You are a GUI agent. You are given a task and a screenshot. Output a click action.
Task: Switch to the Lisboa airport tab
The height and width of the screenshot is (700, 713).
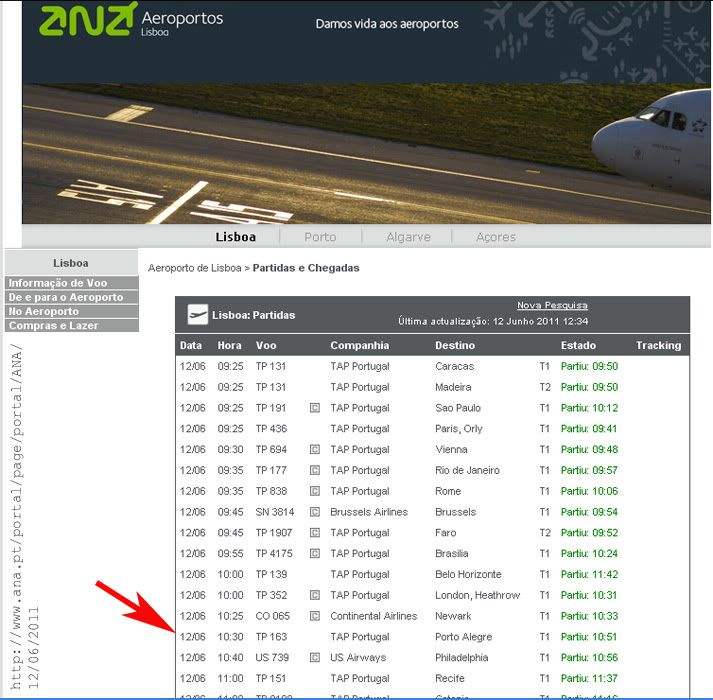click(236, 237)
